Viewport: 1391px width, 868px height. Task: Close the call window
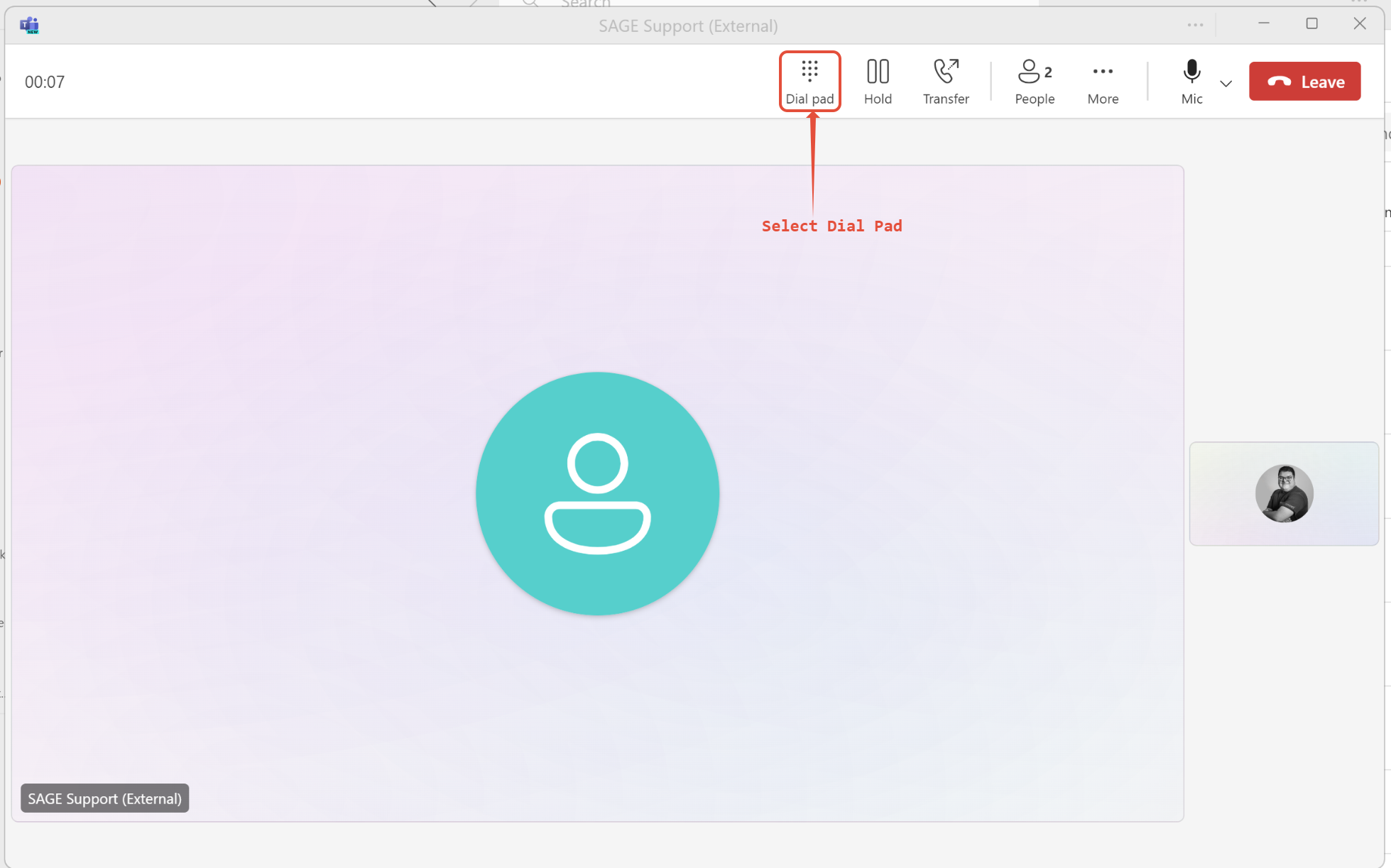tap(1359, 24)
